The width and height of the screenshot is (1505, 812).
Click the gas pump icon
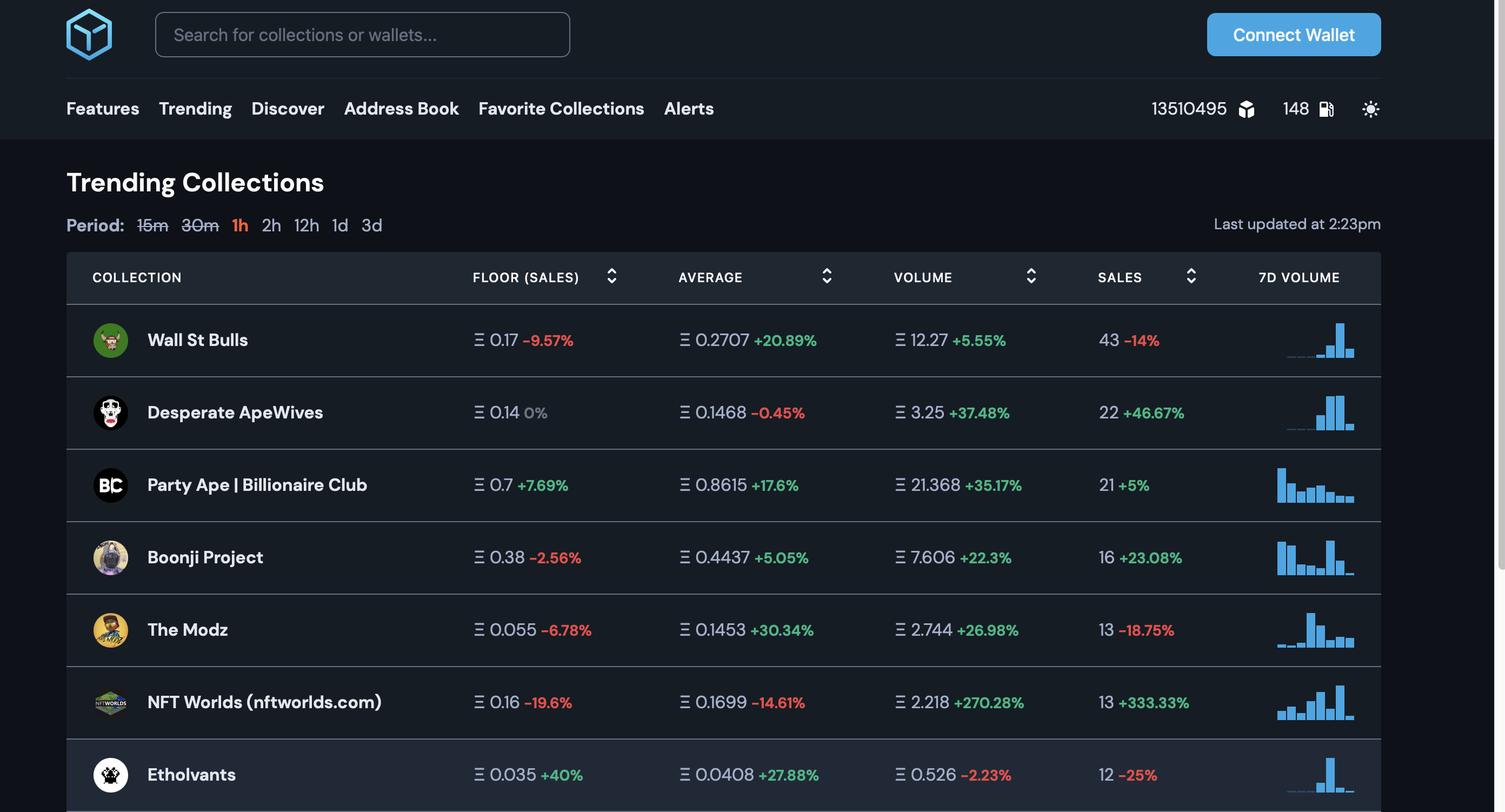[1326, 109]
